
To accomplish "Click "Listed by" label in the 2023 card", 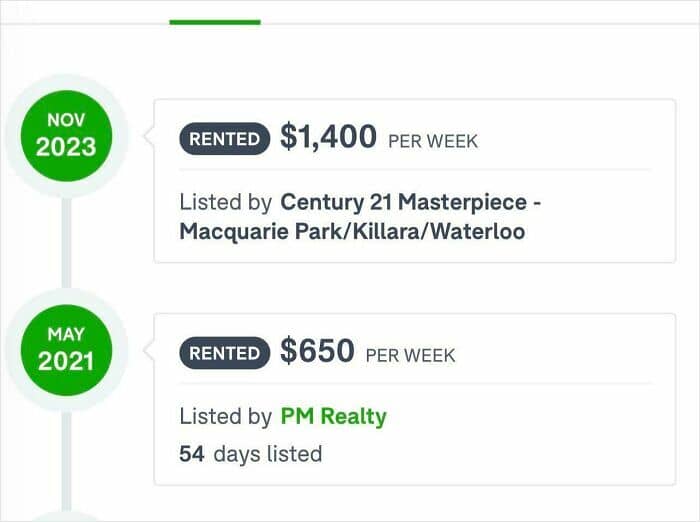I will point(225,202).
